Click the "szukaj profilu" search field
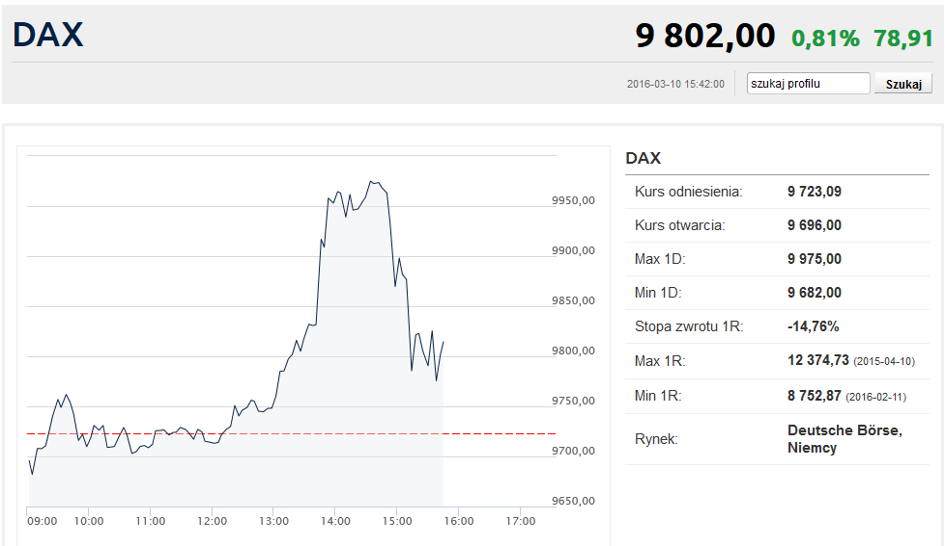 pyautogui.click(x=808, y=84)
